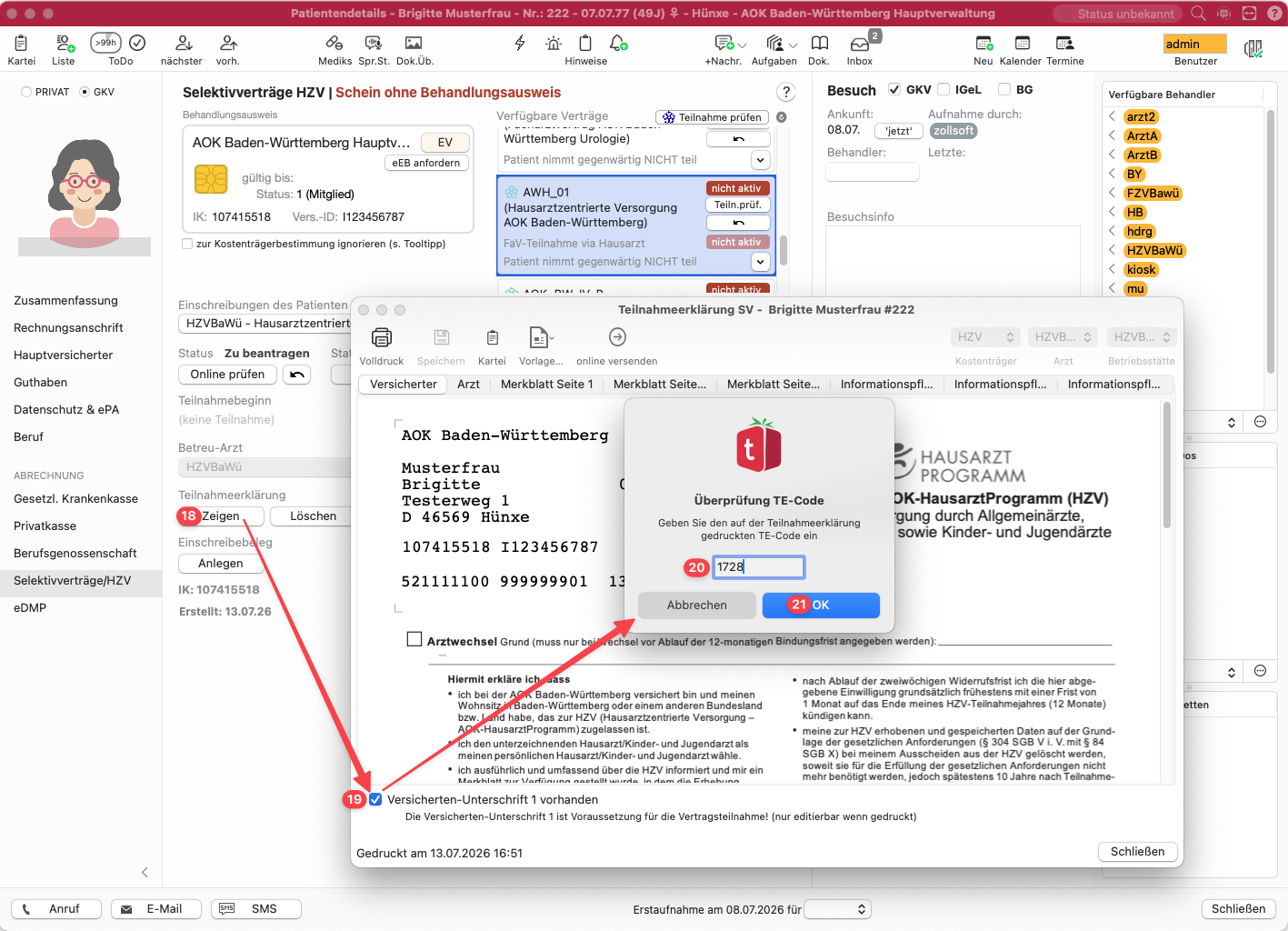
Task: Open the Betriebsstätte HZVB... dropdown
Action: point(1141,337)
